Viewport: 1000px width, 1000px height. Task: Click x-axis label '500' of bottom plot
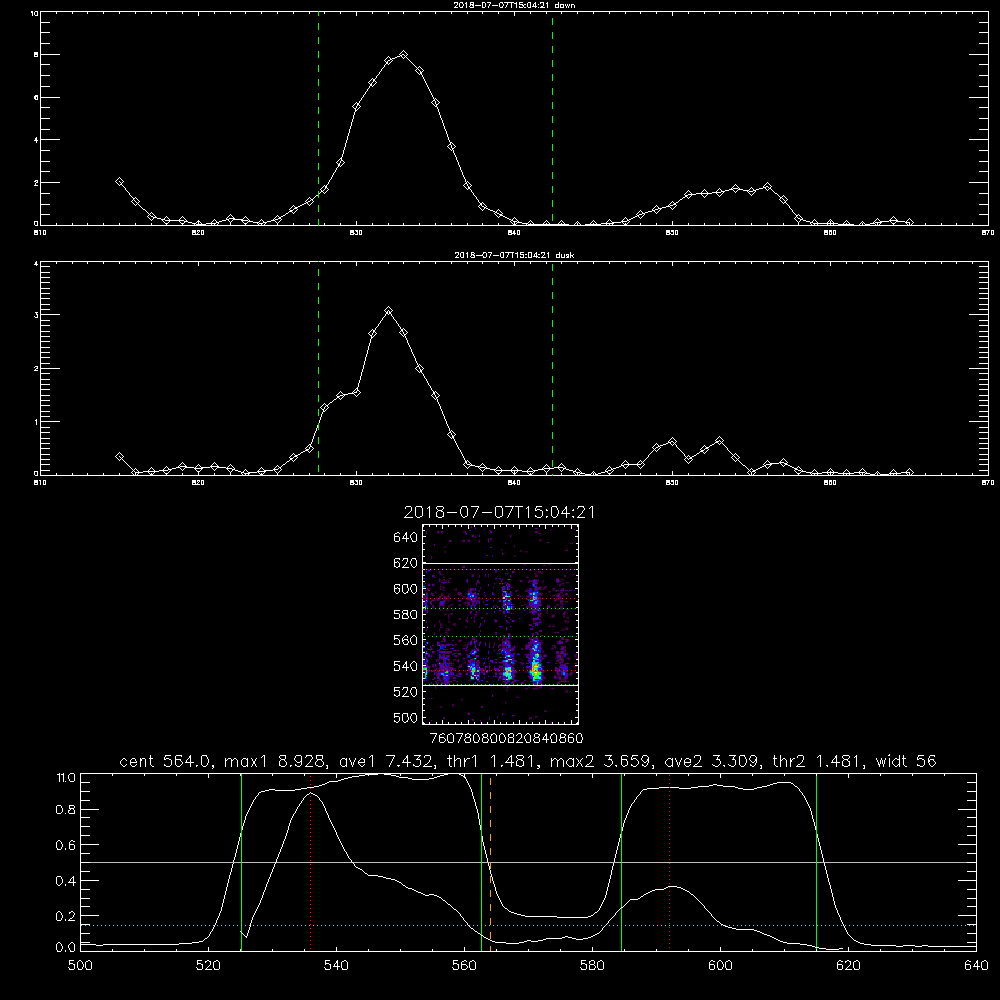coord(80,966)
